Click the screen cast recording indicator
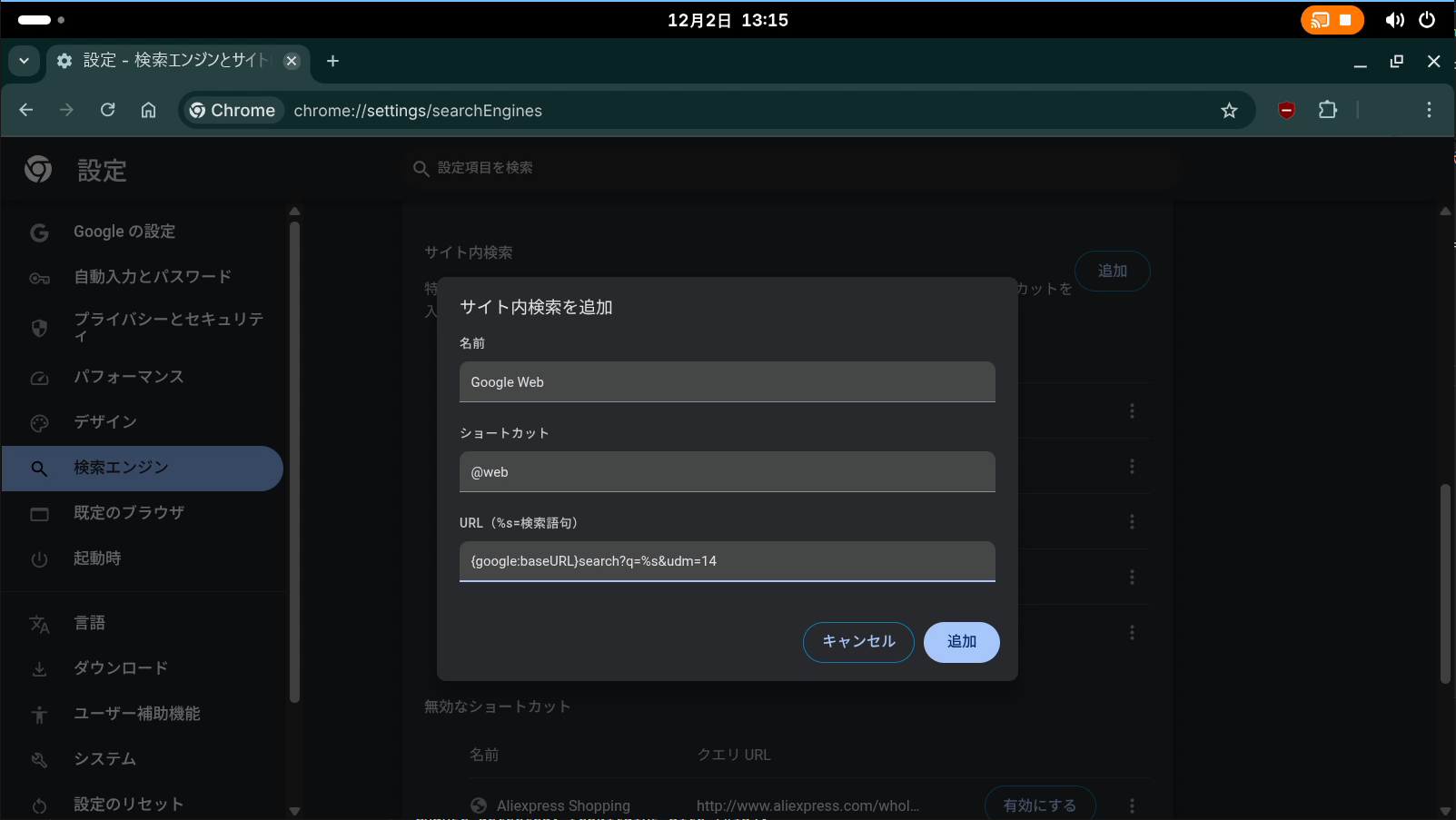The width and height of the screenshot is (1456, 820). (x=1332, y=20)
